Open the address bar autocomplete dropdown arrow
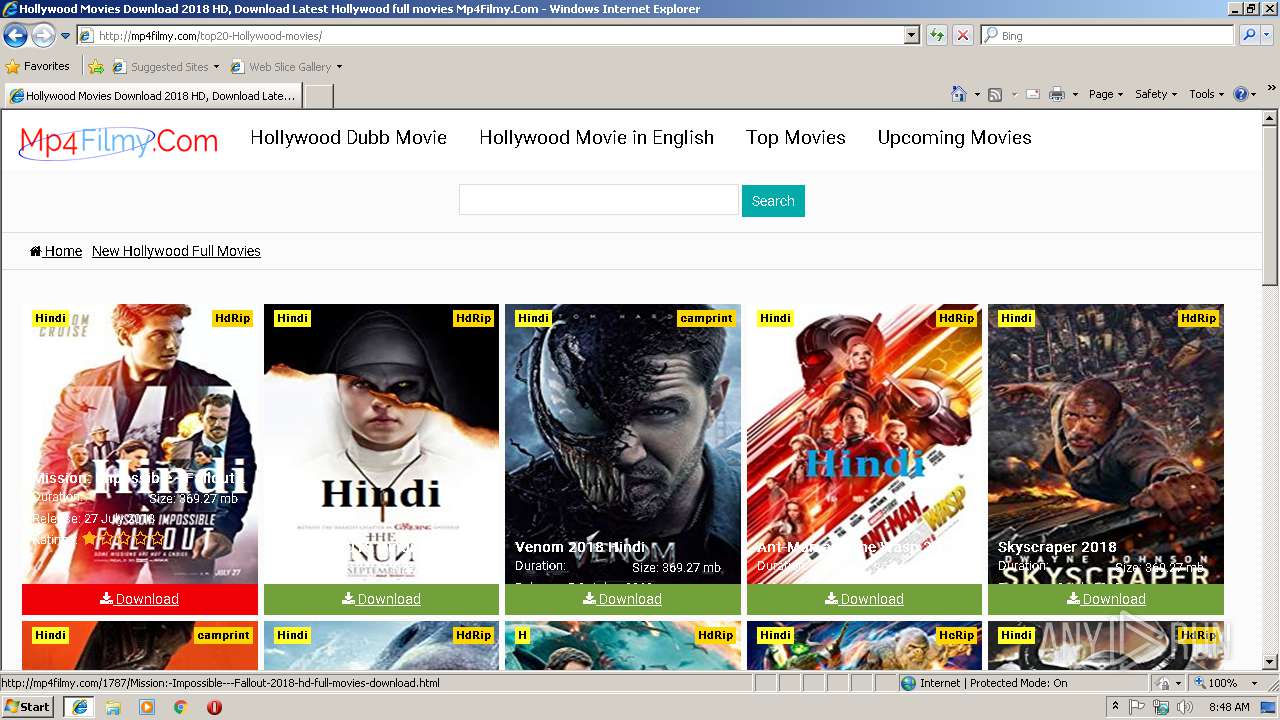 (911, 35)
